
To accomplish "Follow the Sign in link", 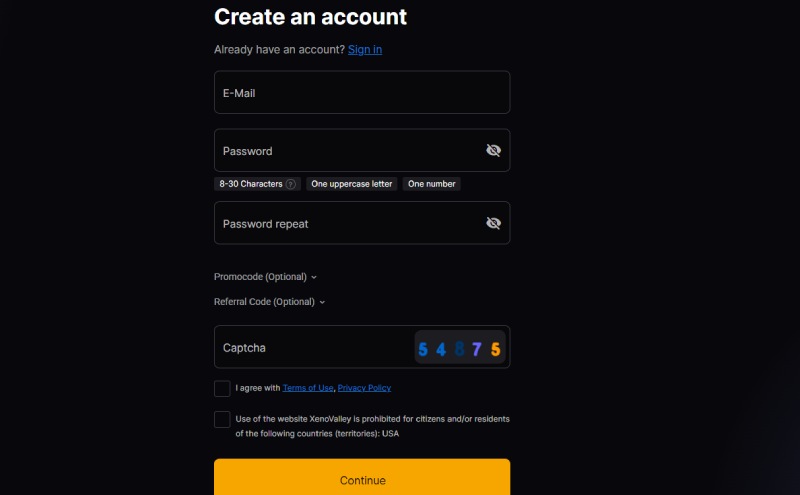I will 365,49.
